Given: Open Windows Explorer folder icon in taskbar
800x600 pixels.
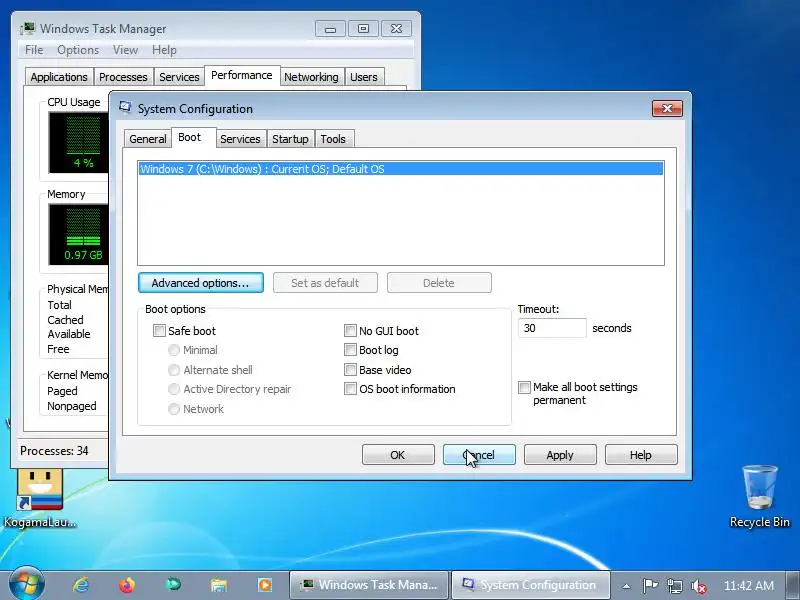Looking at the screenshot, I should pyautogui.click(x=219, y=585).
